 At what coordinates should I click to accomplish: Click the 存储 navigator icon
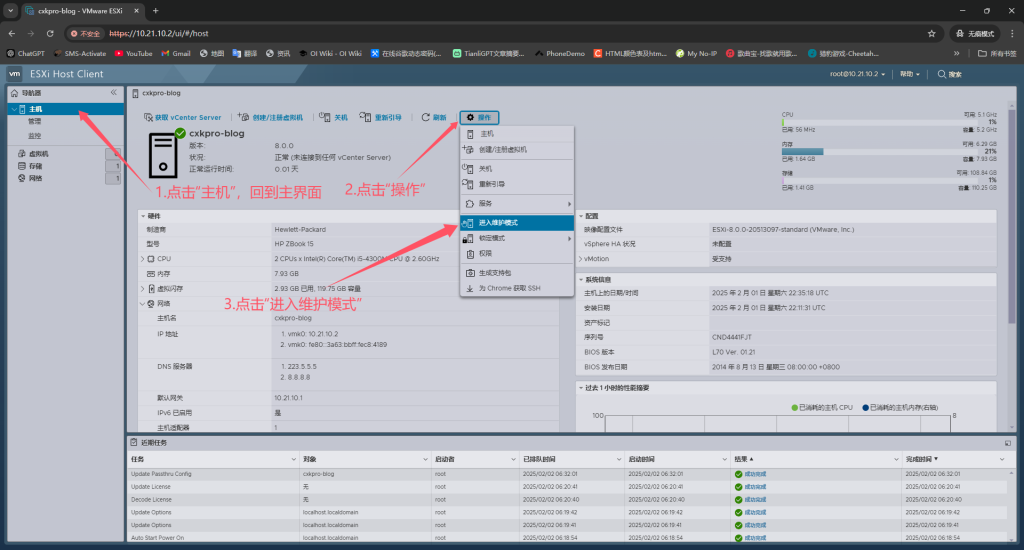[x=22, y=166]
